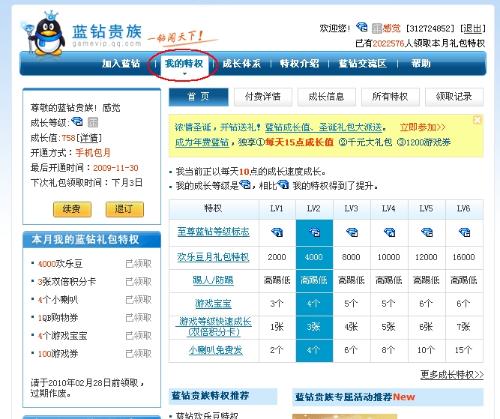Viewport: 500px width, 419px height.
Task: Click diamond icon after 相比 text
Action: 283,185
